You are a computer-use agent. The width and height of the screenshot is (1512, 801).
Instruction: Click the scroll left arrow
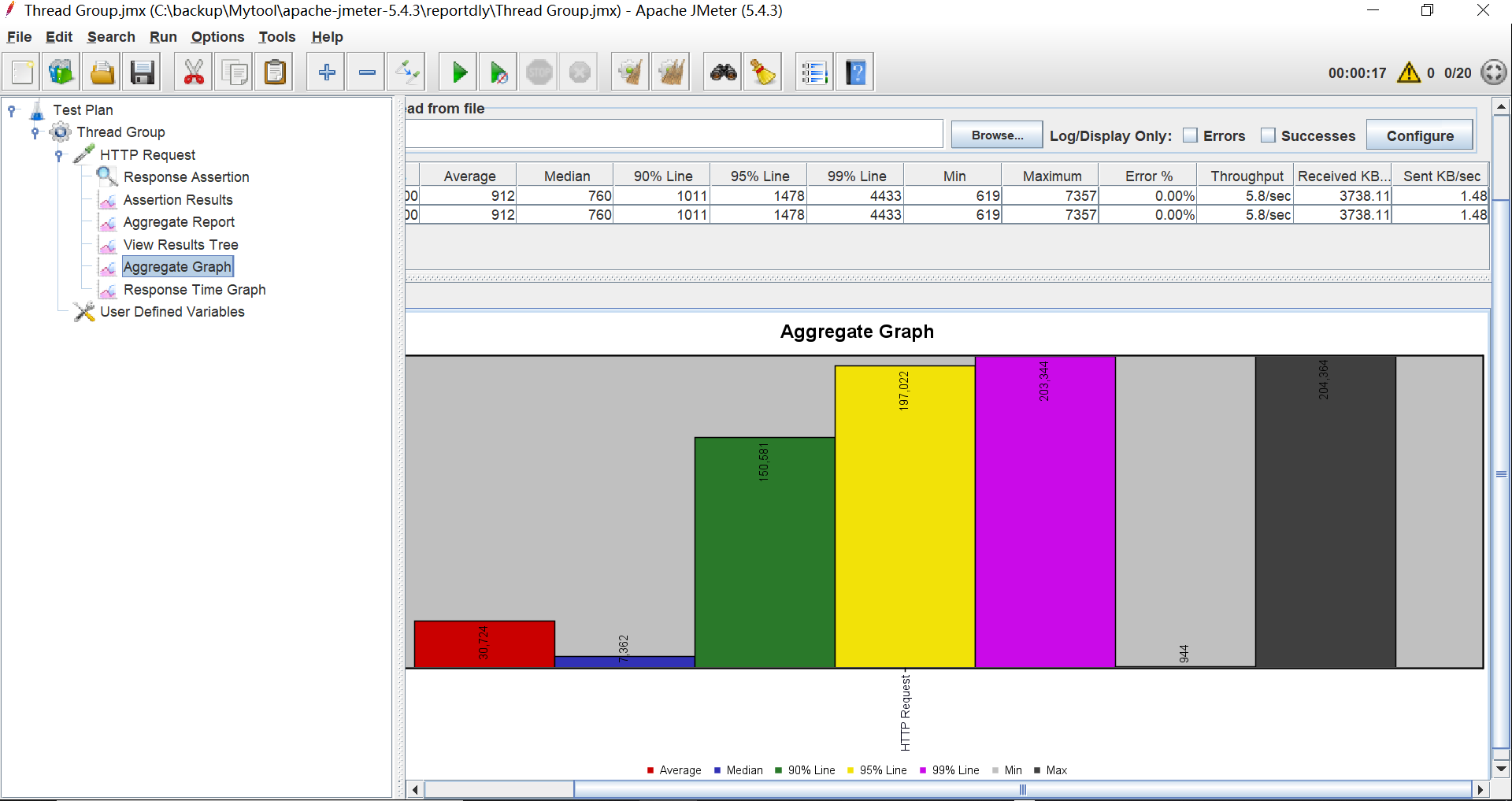click(x=415, y=789)
